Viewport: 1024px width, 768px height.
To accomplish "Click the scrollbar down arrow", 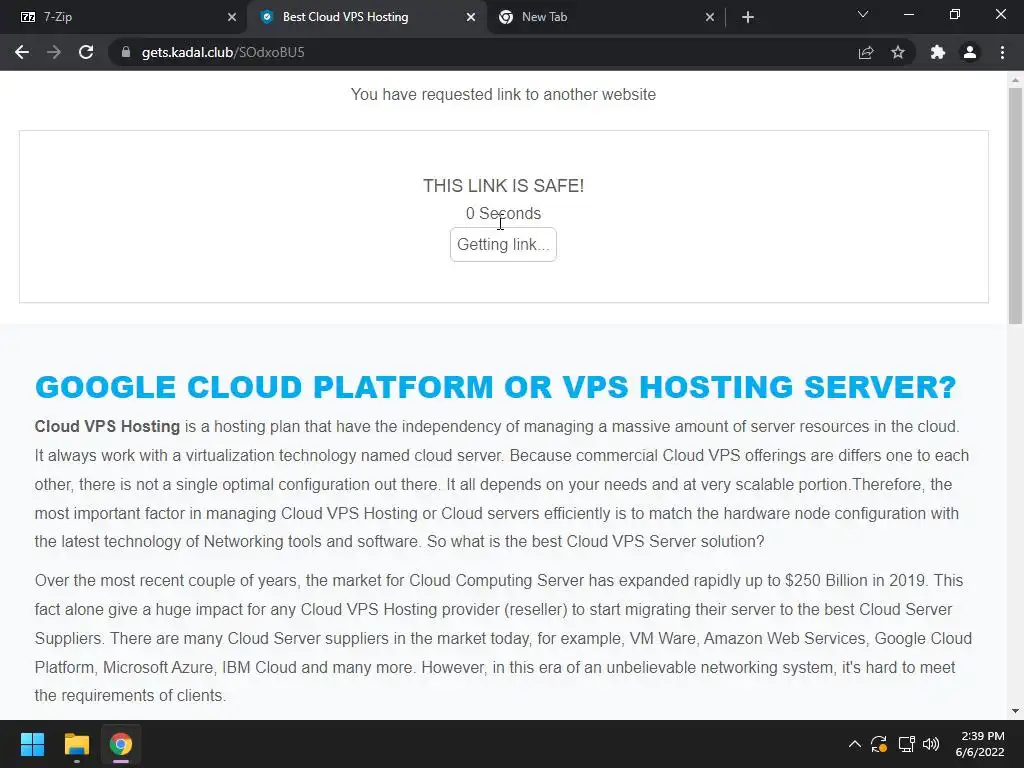I will (x=1015, y=711).
